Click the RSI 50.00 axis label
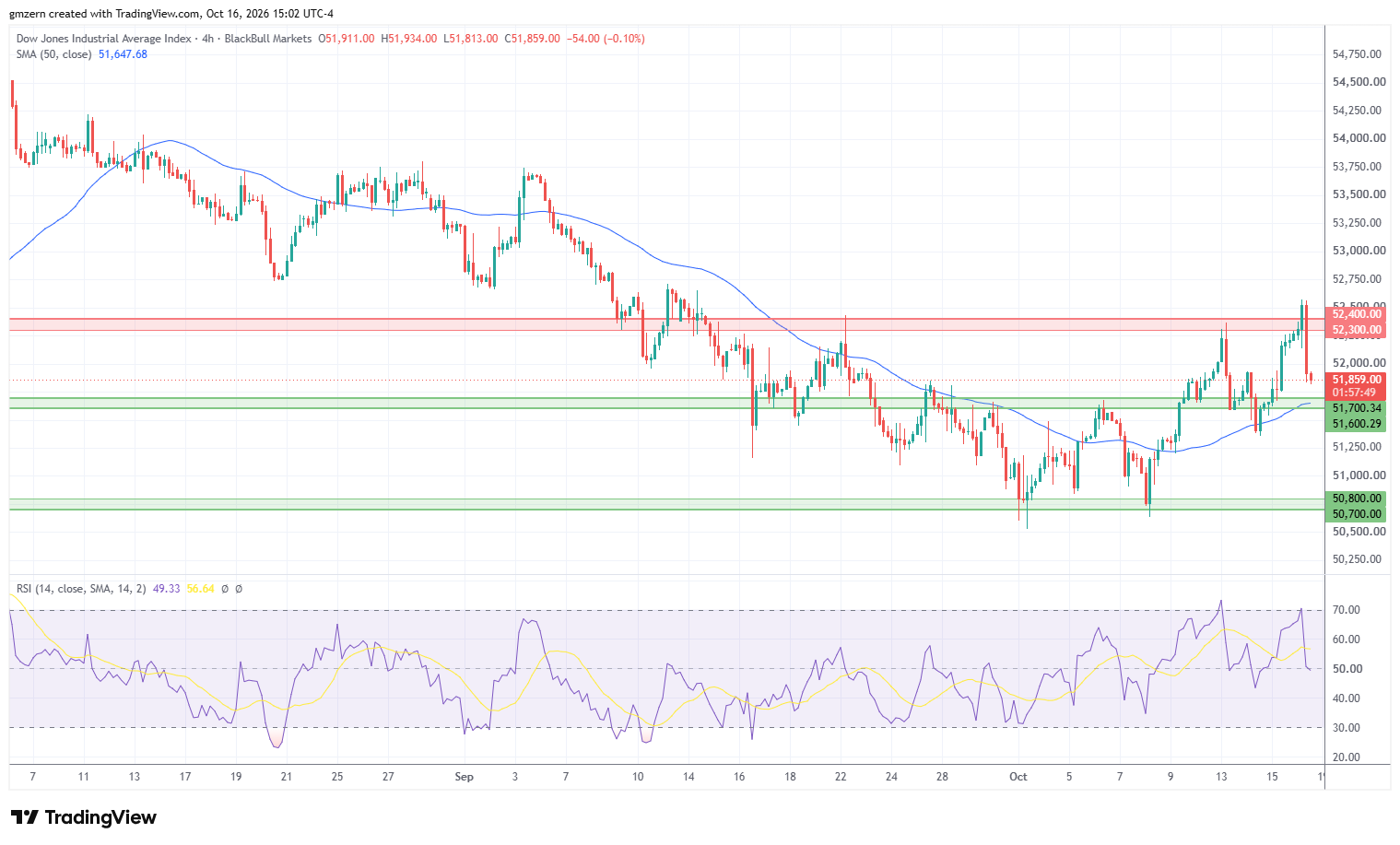The width and height of the screenshot is (1400, 845). coord(1347,669)
